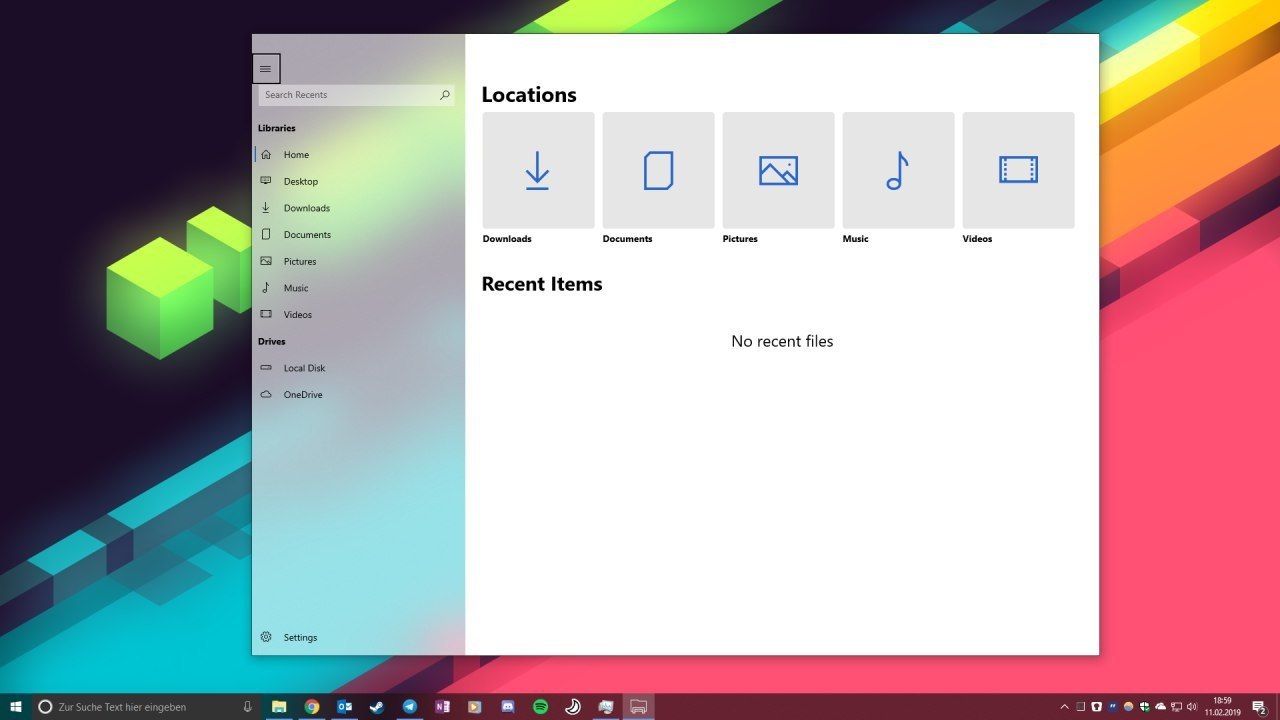Open the Downloads location tile

point(538,170)
